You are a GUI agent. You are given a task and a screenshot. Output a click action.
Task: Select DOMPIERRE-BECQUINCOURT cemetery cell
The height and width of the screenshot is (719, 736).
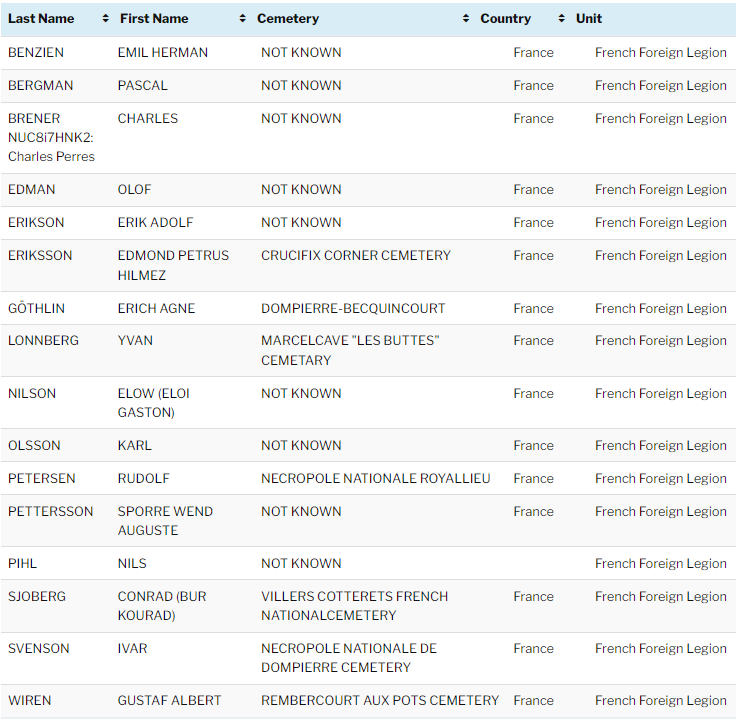[x=353, y=308]
